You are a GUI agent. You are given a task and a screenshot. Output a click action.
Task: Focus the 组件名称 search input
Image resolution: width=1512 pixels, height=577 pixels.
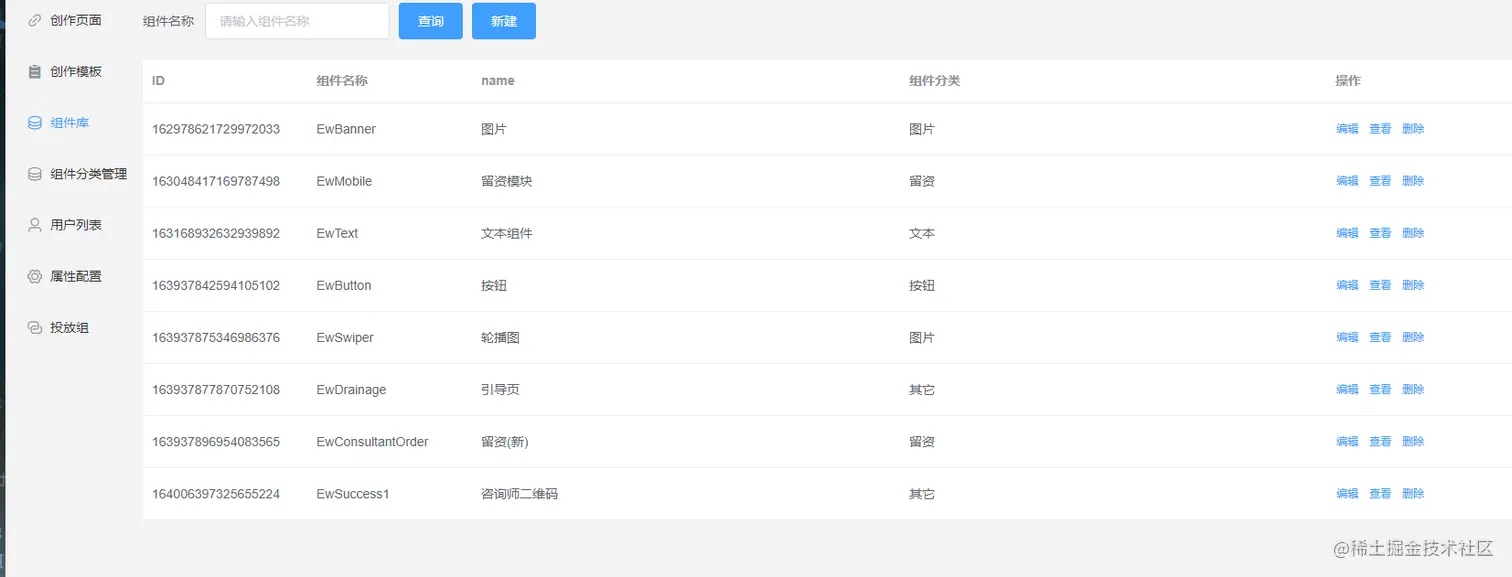pos(297,21)
